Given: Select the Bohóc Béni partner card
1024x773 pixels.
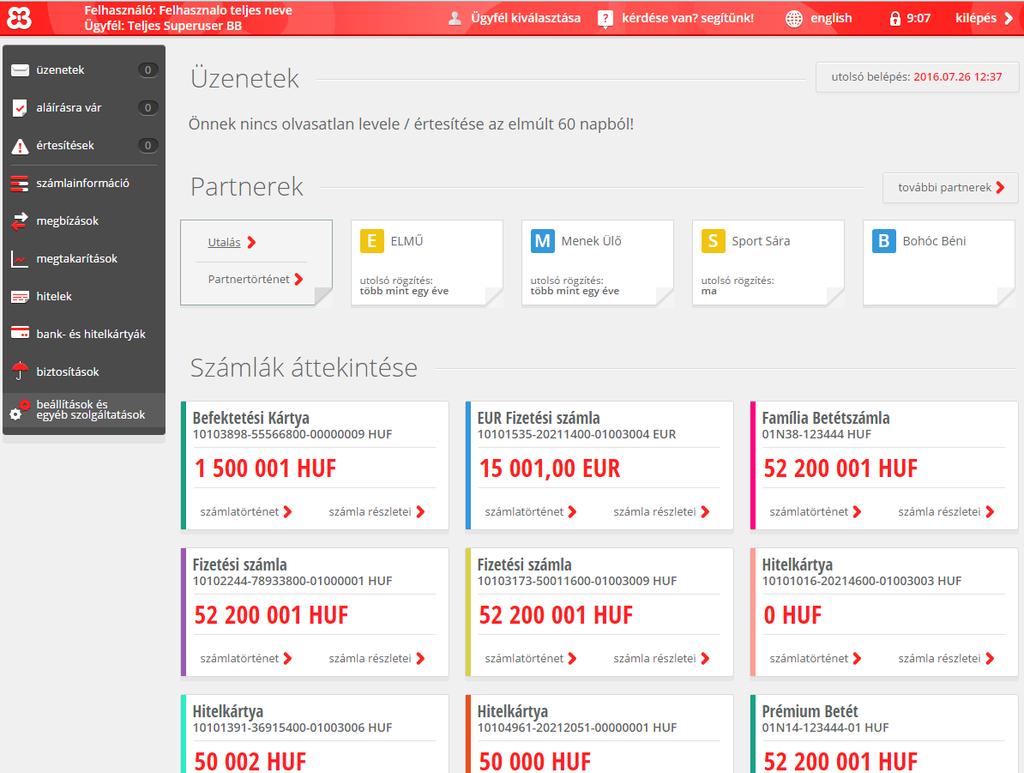Looking at the screenshot, I should click(939, 262).
